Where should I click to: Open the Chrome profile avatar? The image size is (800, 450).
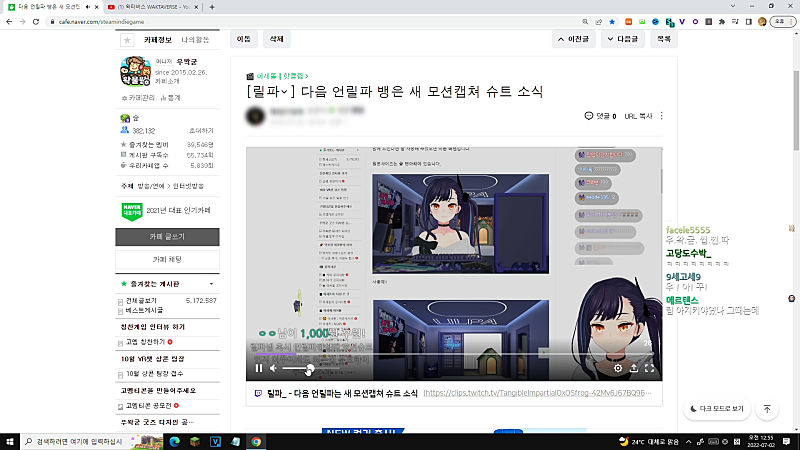[x=762, y=21]
